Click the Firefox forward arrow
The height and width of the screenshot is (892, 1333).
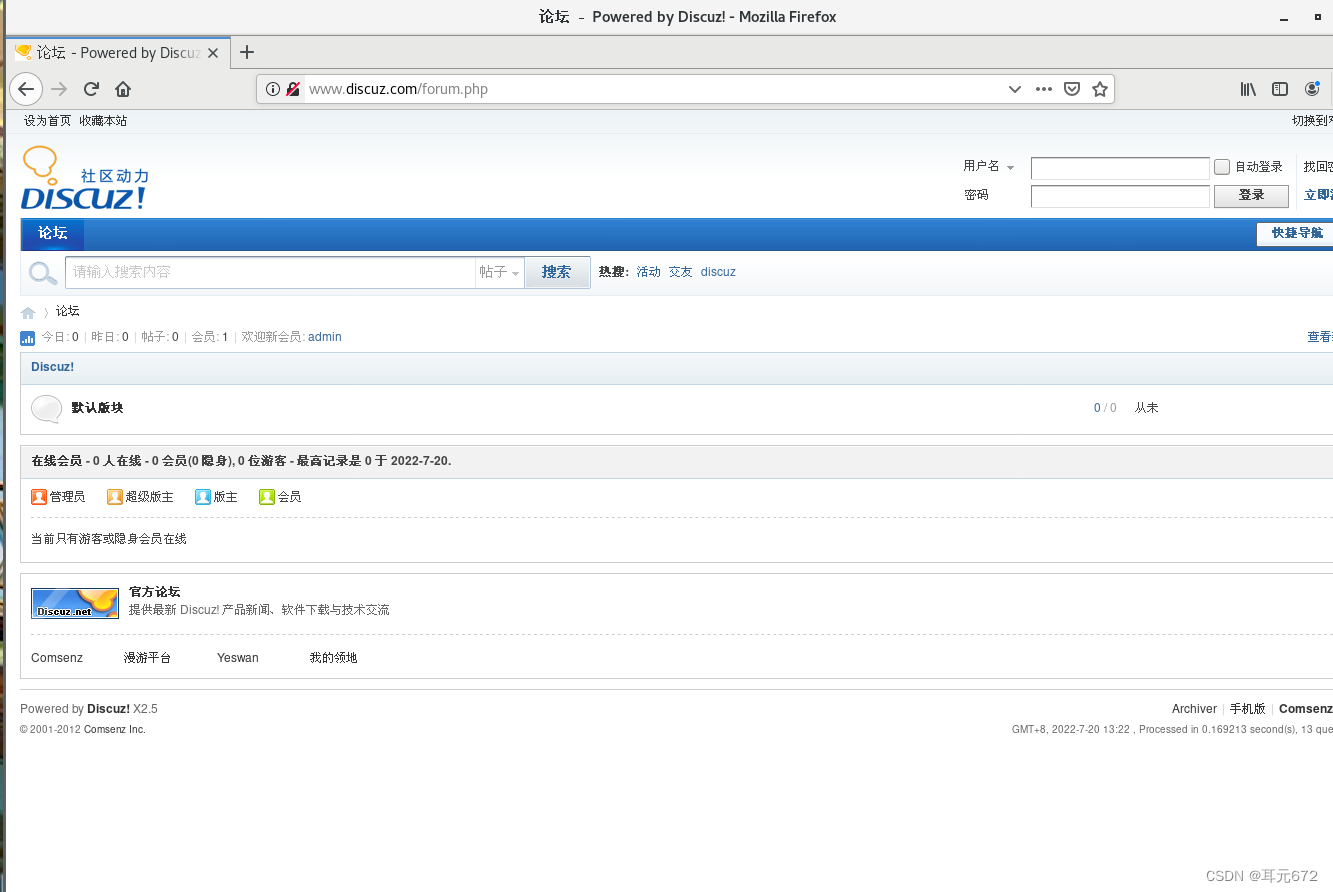point(59,89)
